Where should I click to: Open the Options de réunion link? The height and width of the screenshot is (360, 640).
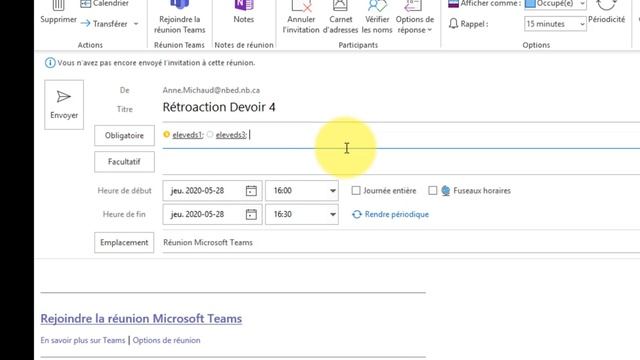pos(167,340)
